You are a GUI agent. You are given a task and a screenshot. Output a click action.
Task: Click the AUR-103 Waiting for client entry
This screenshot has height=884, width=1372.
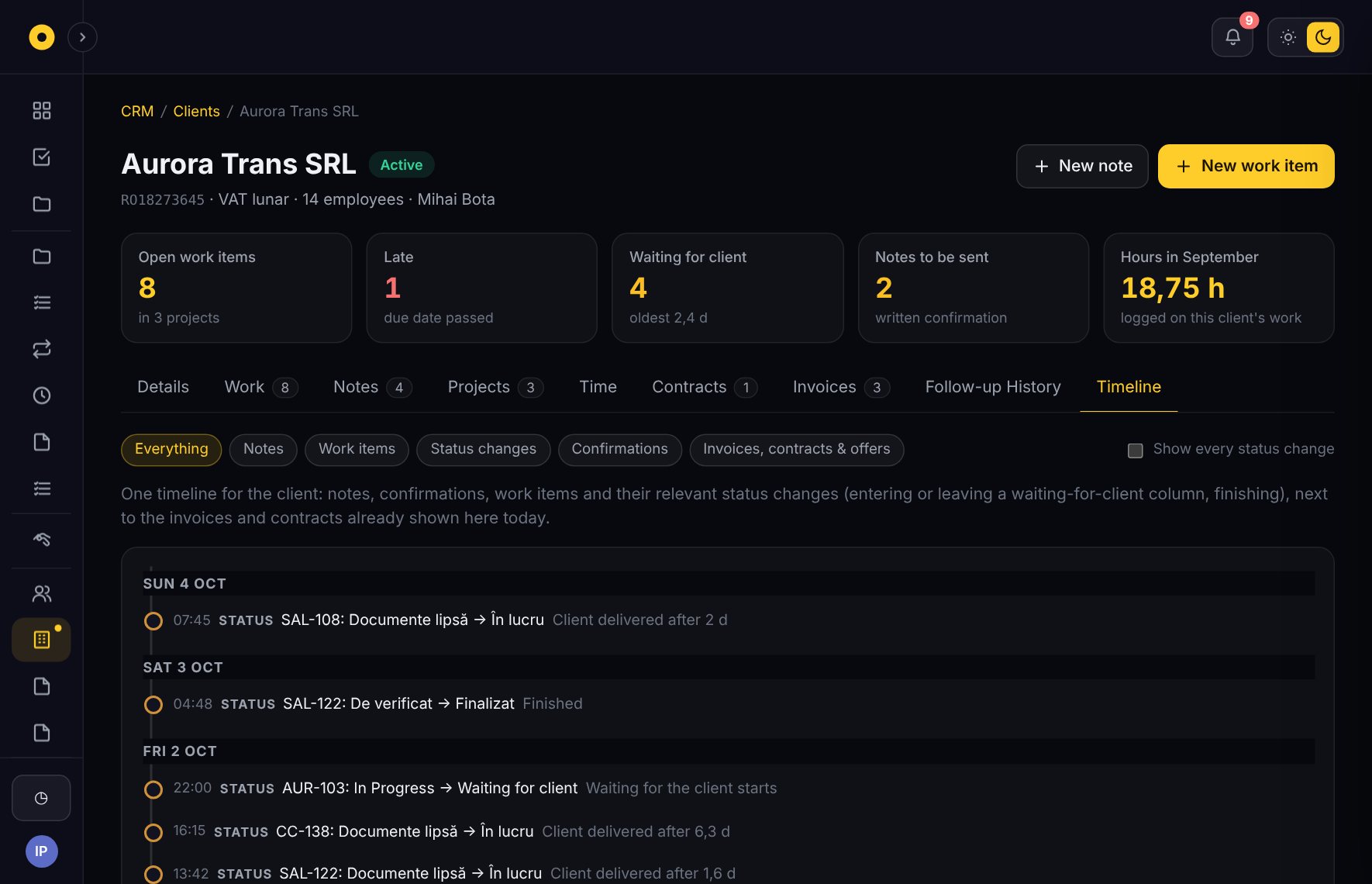429,789
